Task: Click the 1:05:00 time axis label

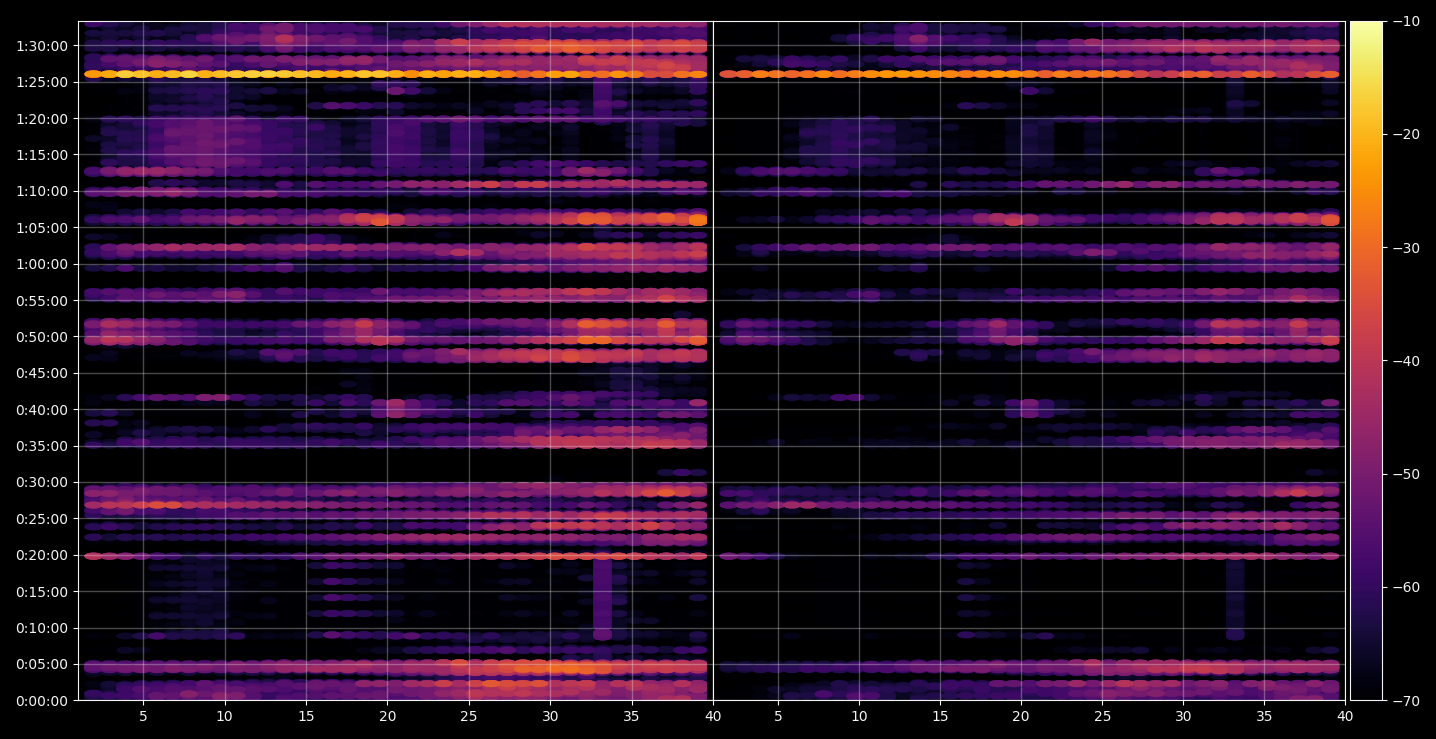Action: (x=42, y=227)
